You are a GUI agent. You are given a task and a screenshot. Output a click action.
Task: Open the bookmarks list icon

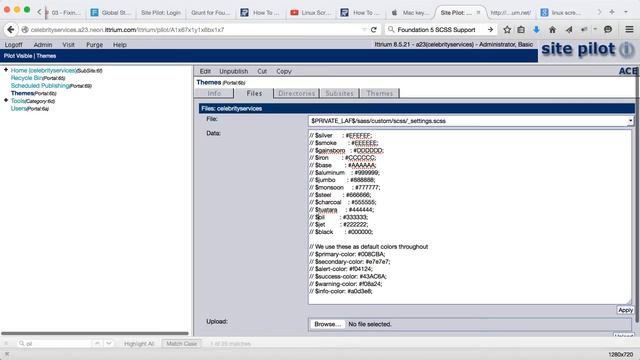(x=521, y=30)
